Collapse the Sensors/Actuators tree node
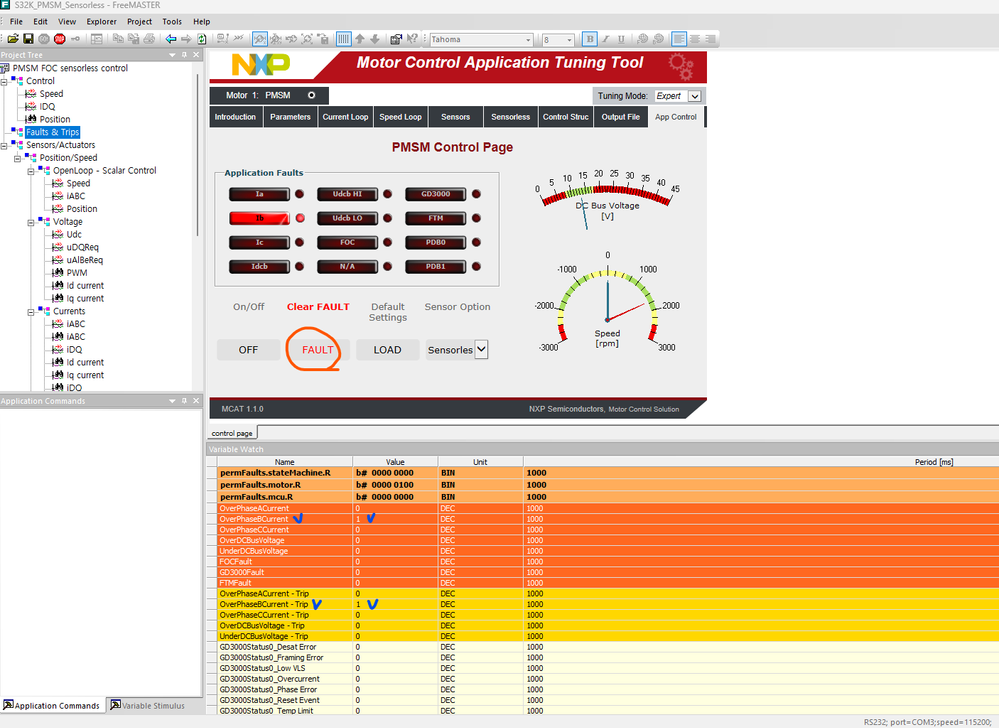The width and height of the screenshot is (999, 728). coord(4,146)
